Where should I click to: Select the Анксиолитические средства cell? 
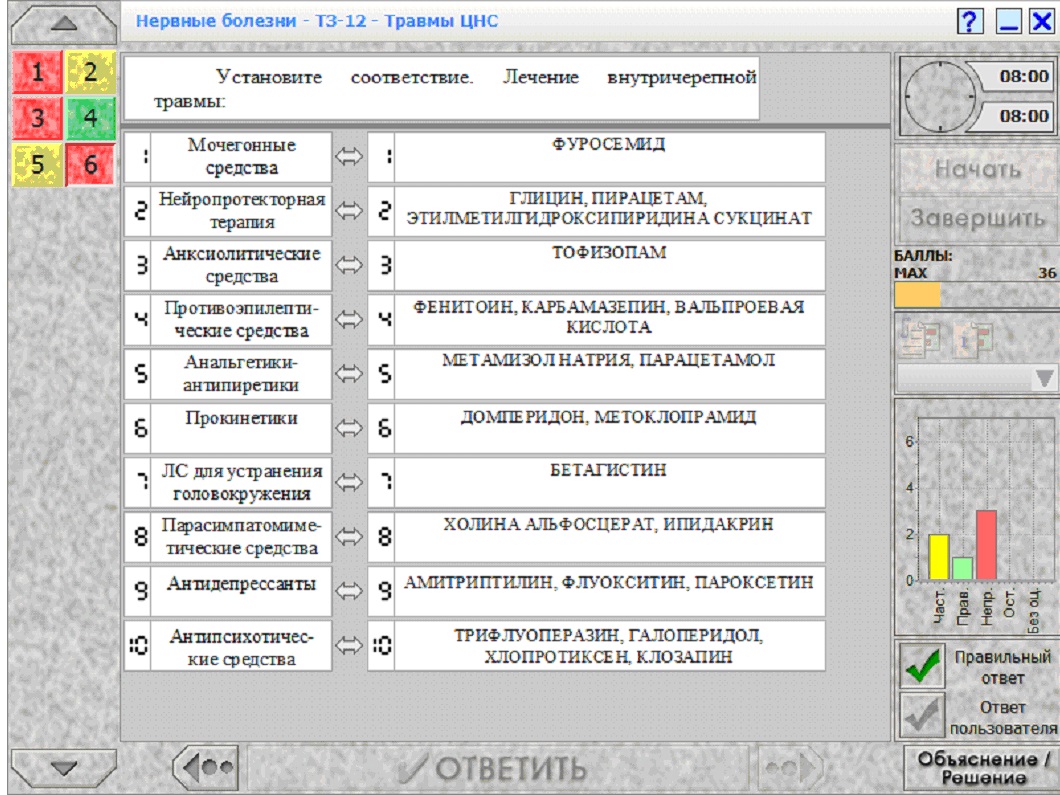241,265
